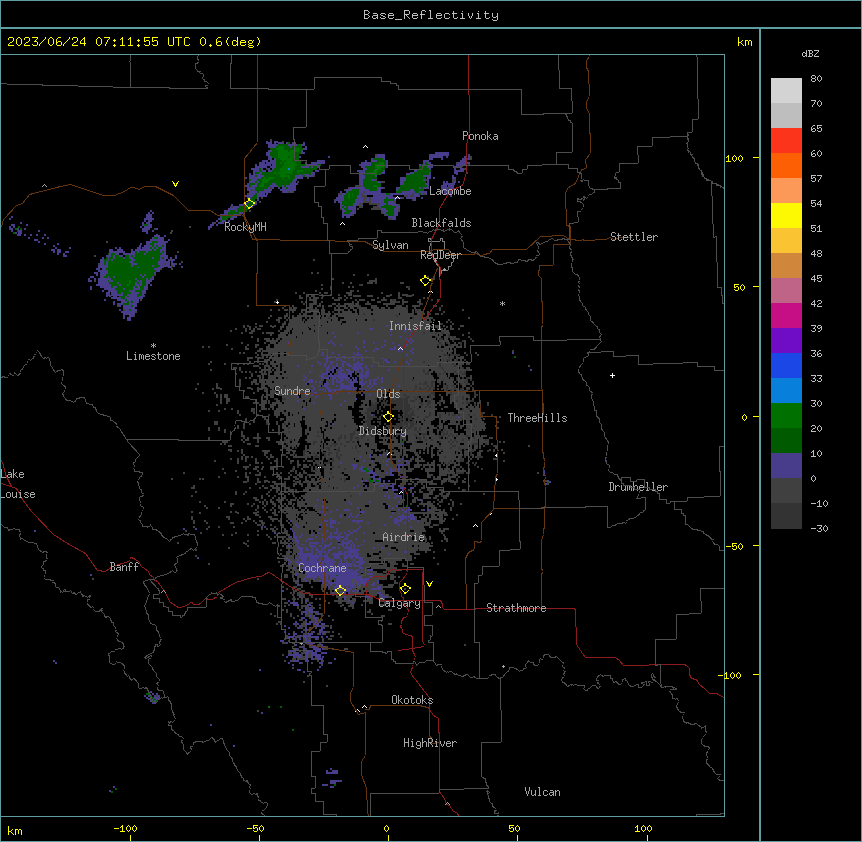This screenshot has height=842, width=862.
Task: Click the blue 36 dBZ legend color
Action: pos(786,365)
